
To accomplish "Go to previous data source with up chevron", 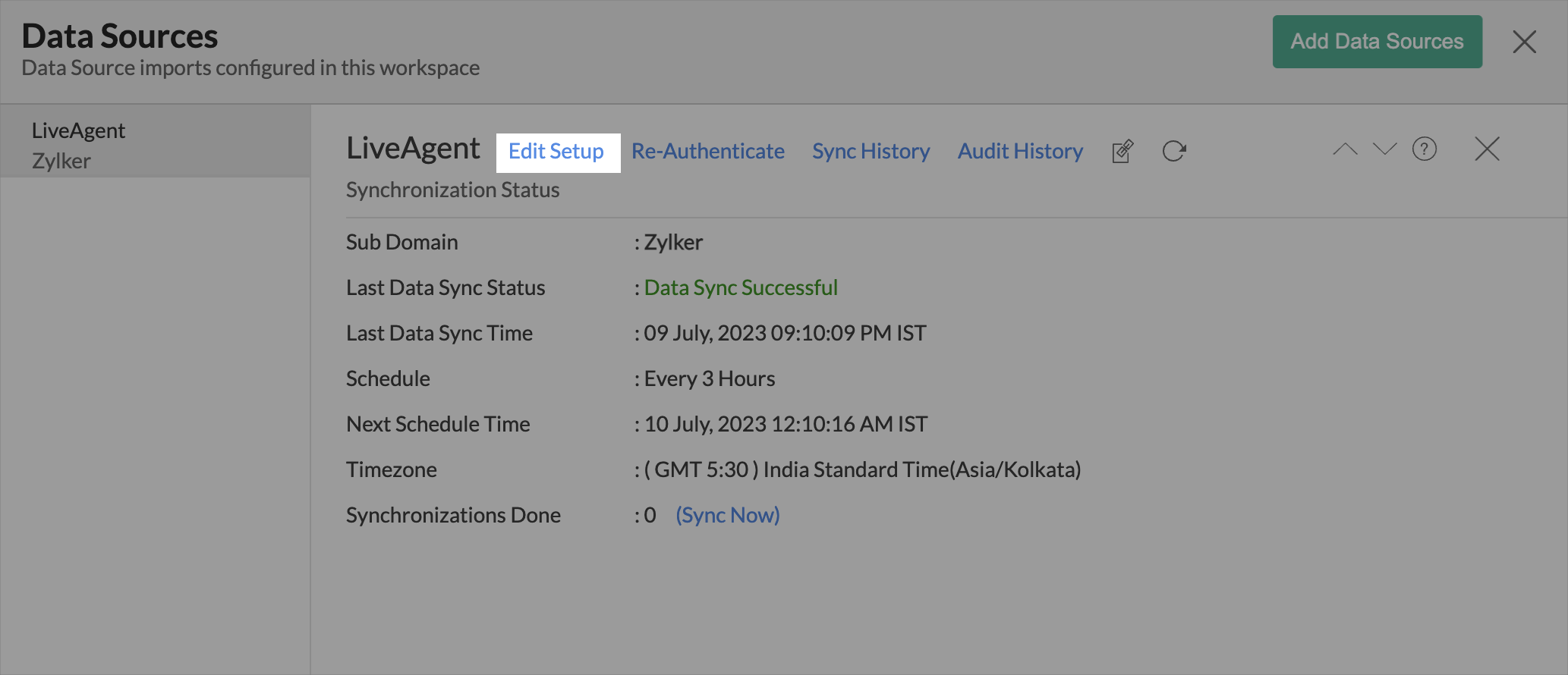I will click(x=1345, y=149).
